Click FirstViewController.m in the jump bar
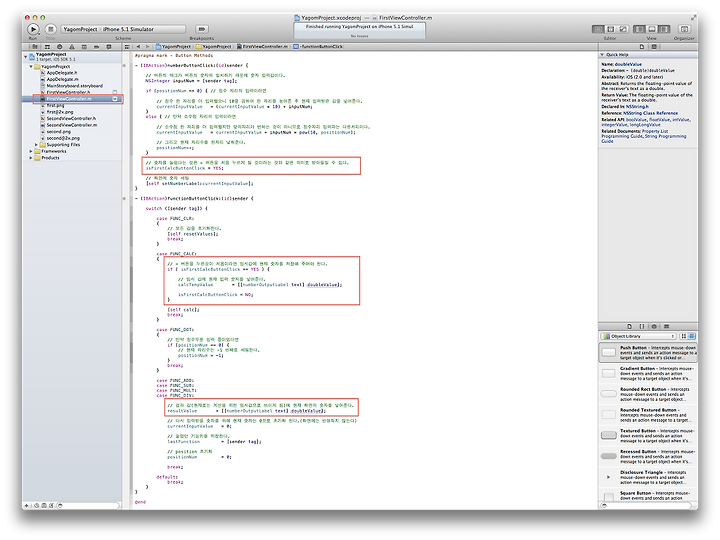The width and height of the screenshot is (720, 540). [x=262, y=46]
